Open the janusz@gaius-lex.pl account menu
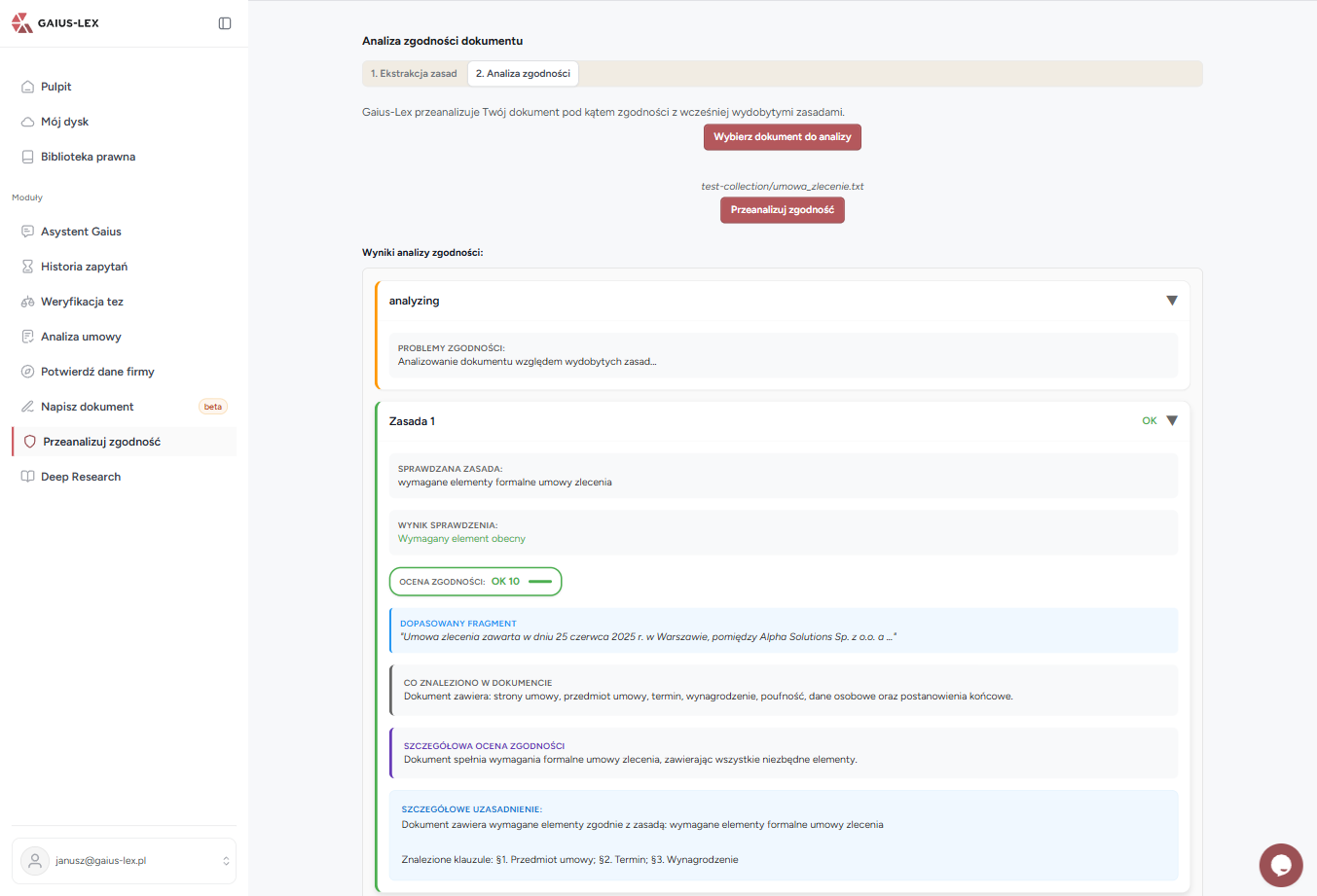This screenshot has height=896, width=1317. 124,861
